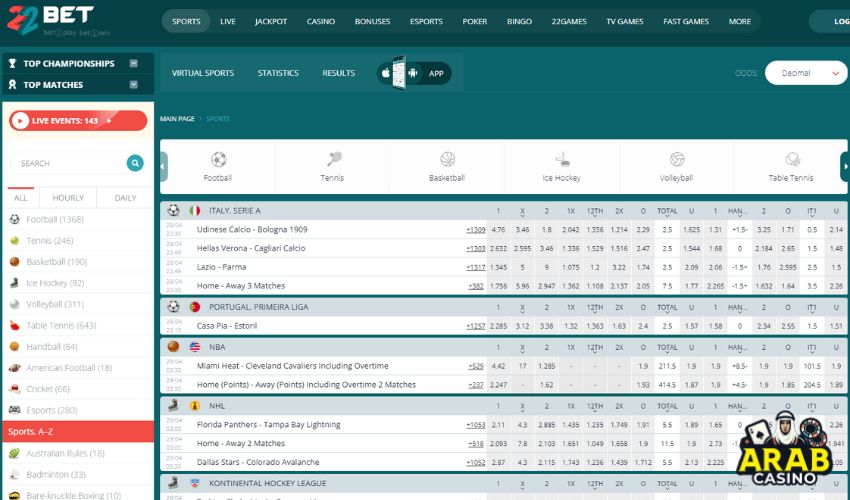Expand the Top Matches panel arrow
850x500 pixels.
133,85
